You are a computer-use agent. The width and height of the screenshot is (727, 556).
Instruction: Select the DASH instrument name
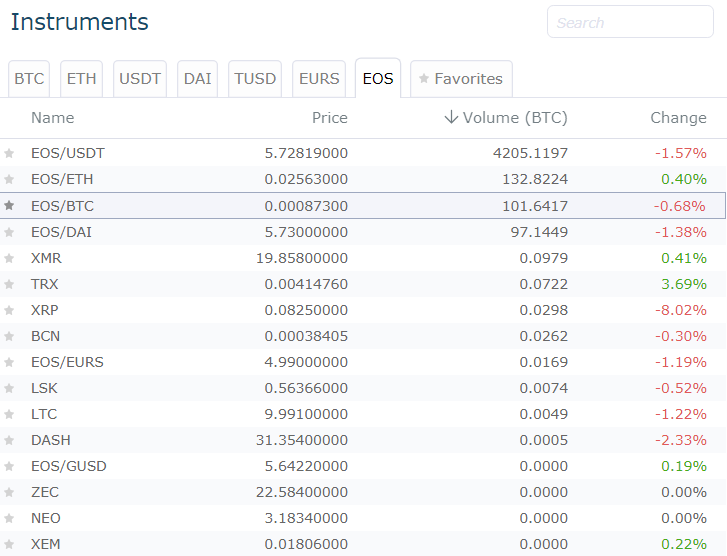click(x=51, y=440)
